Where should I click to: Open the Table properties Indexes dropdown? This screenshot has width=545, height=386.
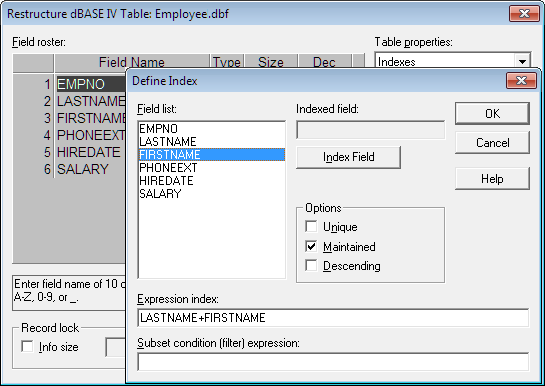tap(522, 62)
